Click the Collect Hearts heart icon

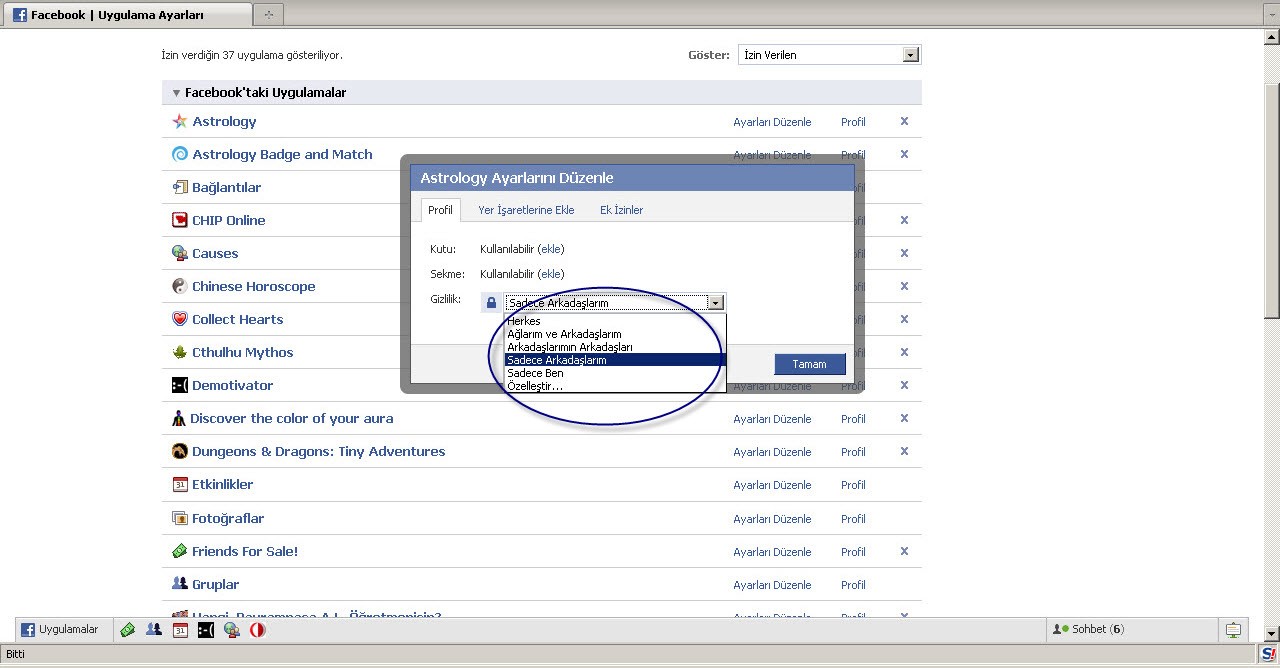coord(180,319)
